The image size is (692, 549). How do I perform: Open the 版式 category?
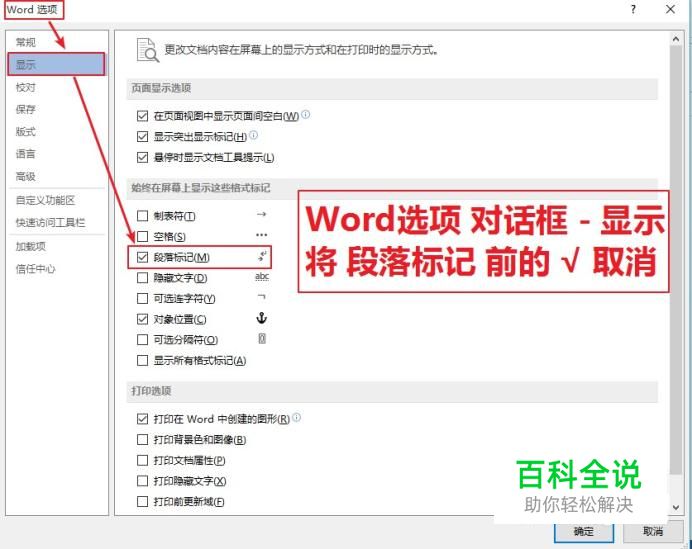coord(26,132)
